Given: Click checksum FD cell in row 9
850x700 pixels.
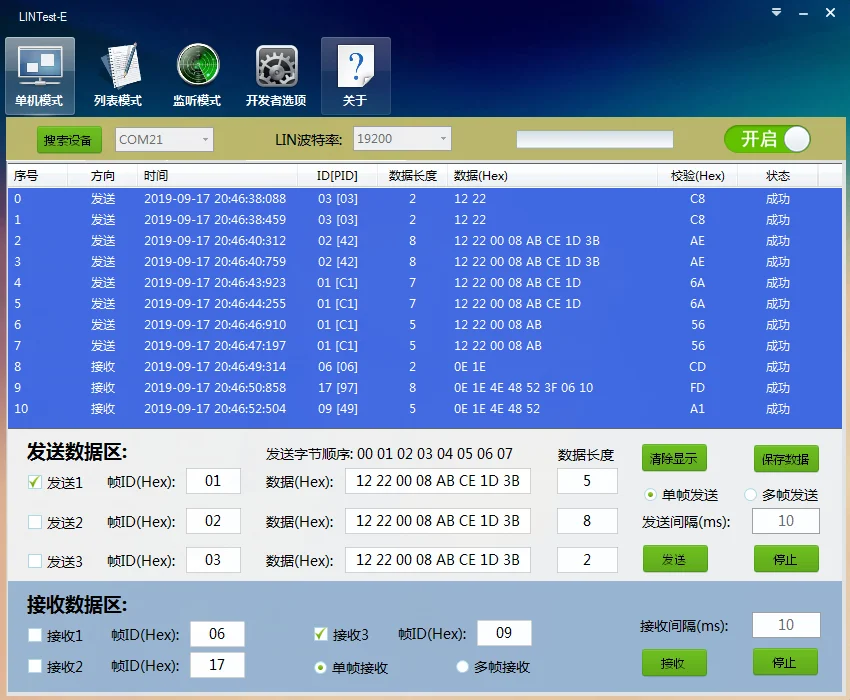Looking at the screenshot, I should [698, 388].
